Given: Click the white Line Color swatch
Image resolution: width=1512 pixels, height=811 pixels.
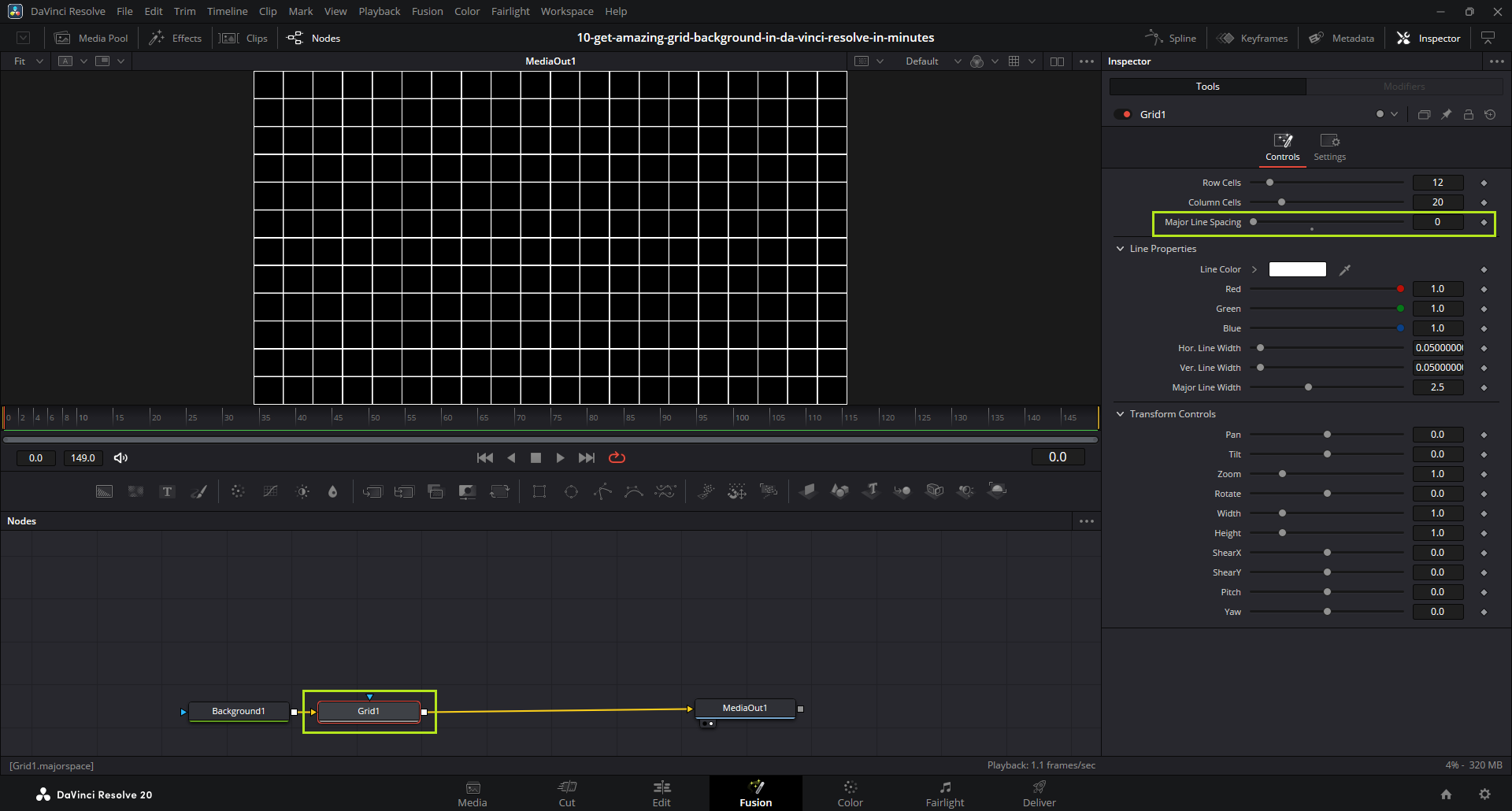Looking at the screenshot, I should pos(1297,270).
